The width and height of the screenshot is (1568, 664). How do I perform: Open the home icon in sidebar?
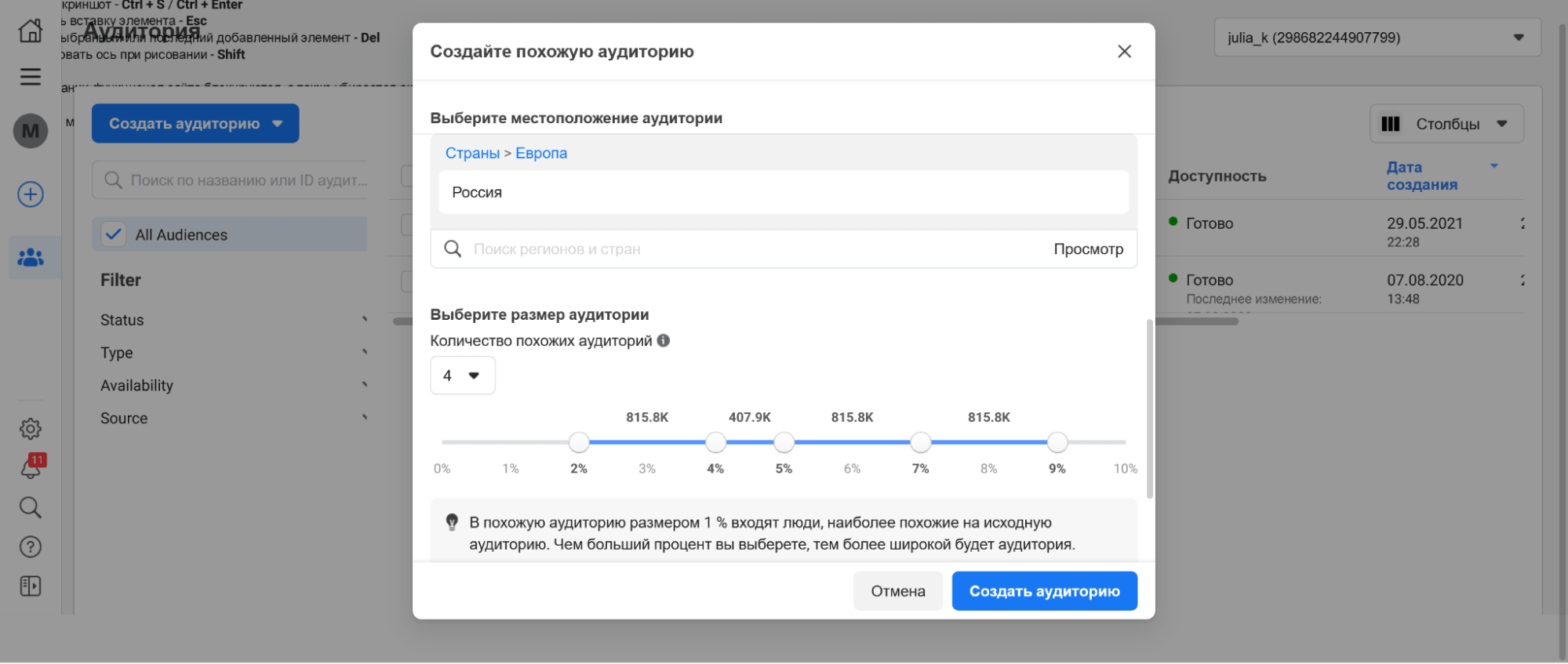(x=31, y=31)
